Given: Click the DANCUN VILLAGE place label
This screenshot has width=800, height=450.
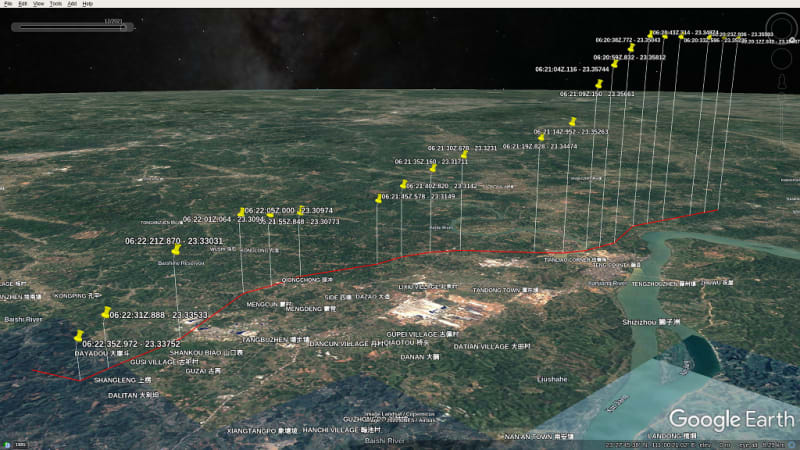Looking at the screenshot, I should [346, 344].
